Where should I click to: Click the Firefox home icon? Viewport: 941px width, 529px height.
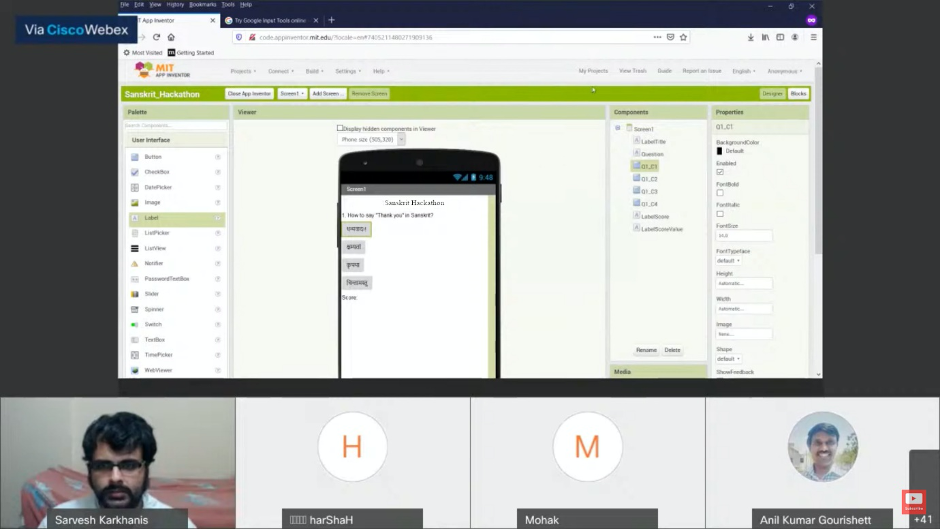[171, 37]
